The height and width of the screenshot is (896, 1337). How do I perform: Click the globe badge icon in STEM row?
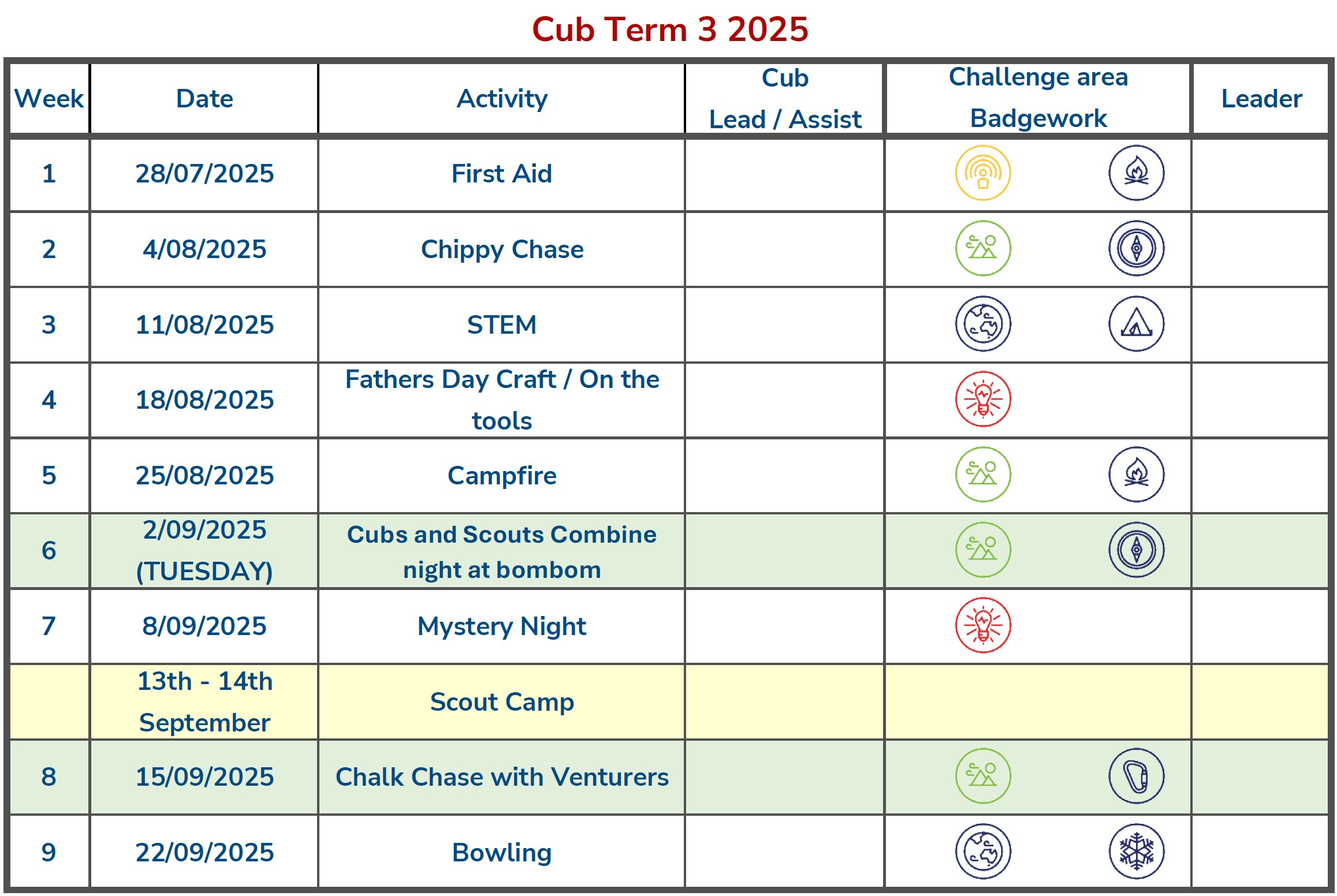tap(982, 324)
